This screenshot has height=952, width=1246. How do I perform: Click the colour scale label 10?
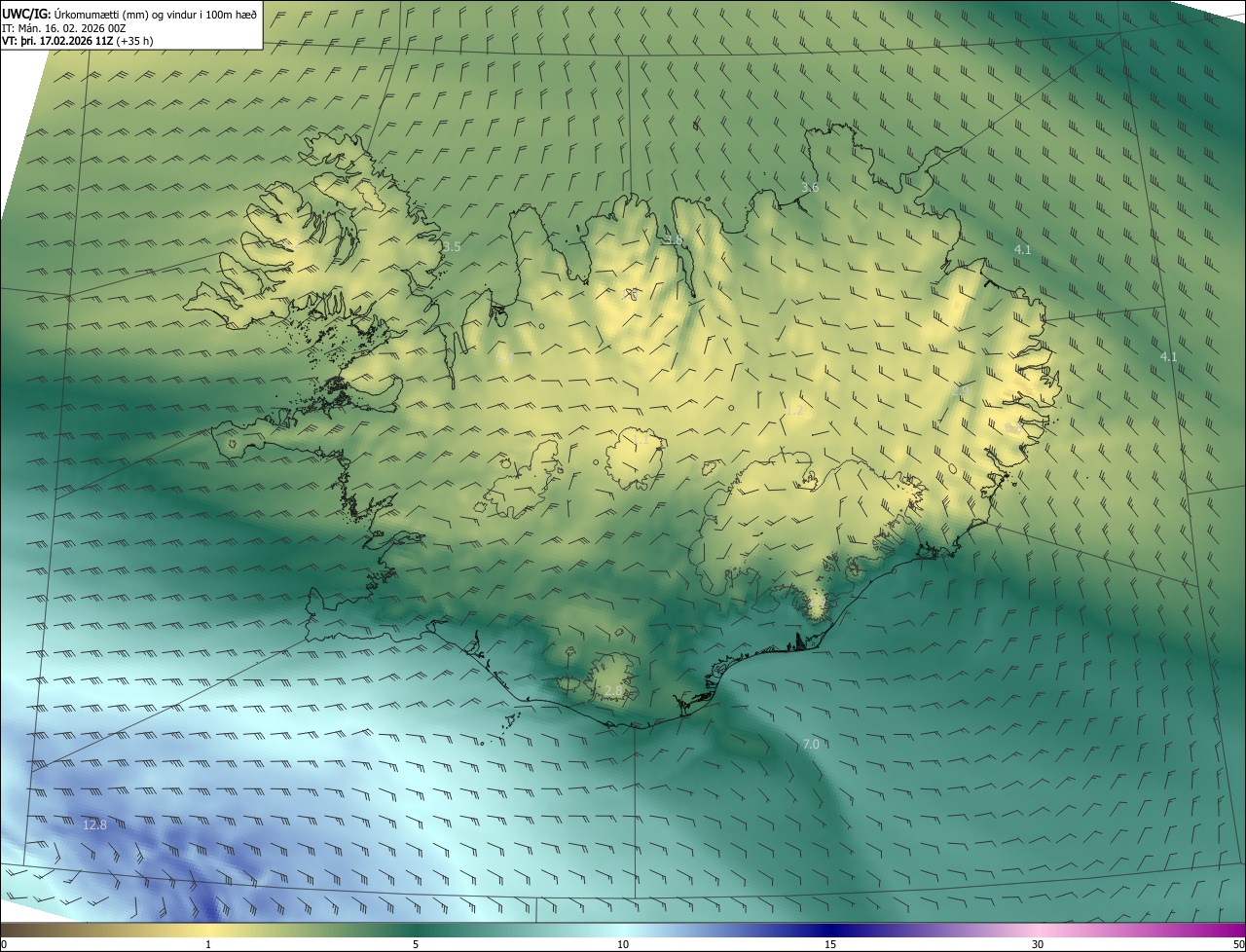[x=623, y=944]
